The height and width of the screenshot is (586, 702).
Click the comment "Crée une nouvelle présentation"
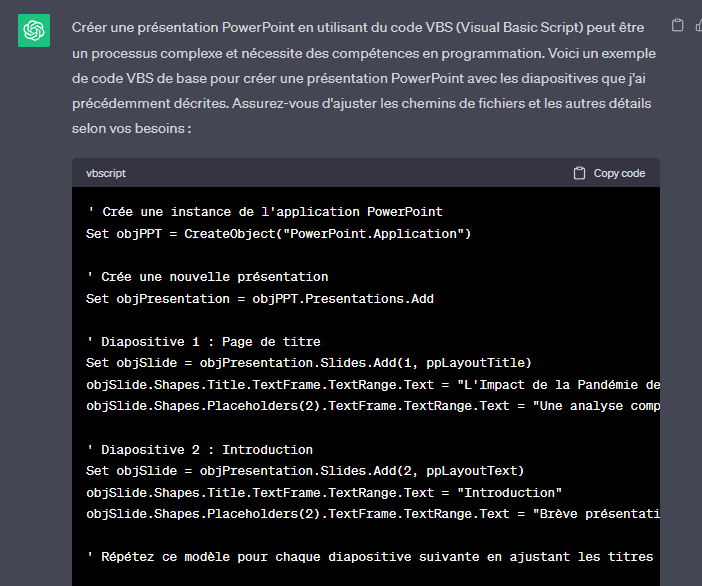coord(207,277)
